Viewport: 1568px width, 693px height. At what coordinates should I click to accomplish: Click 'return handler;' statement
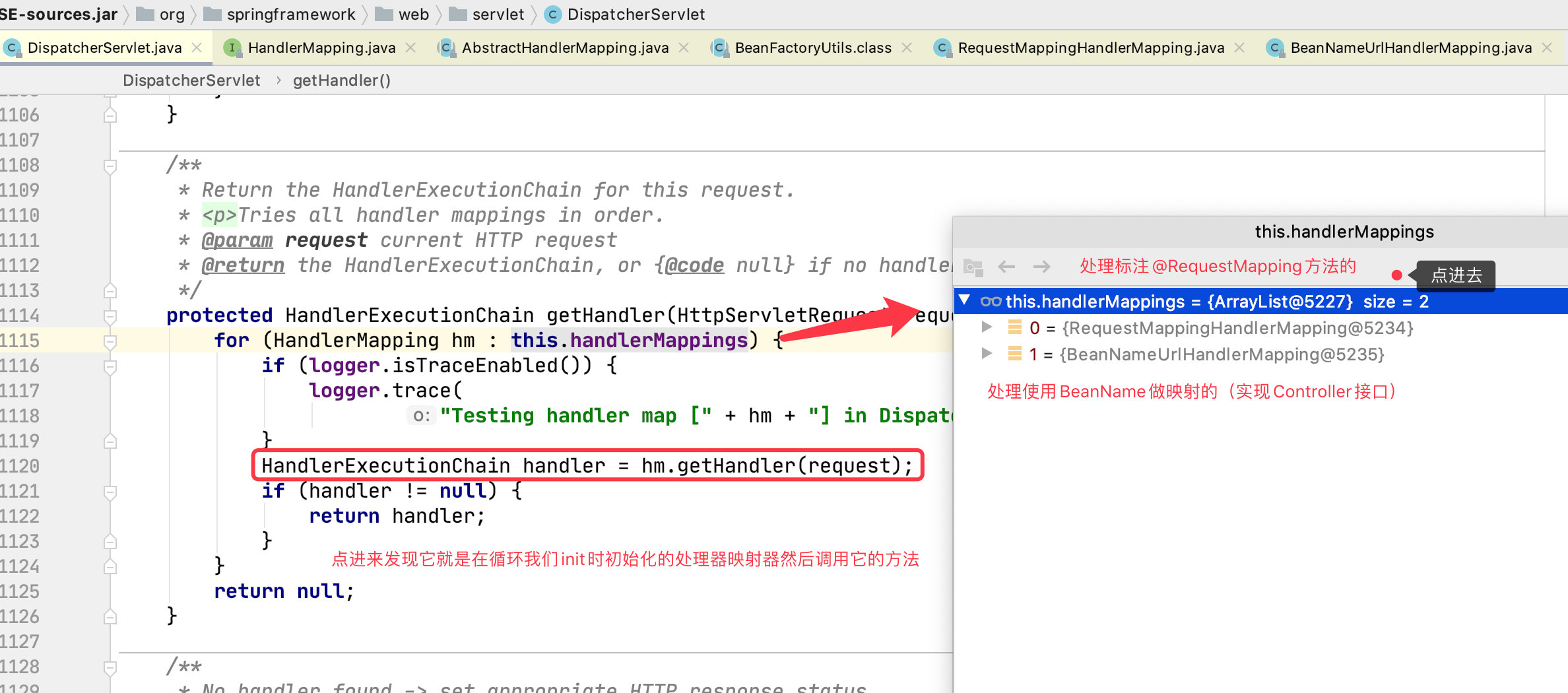click(397, 516)
